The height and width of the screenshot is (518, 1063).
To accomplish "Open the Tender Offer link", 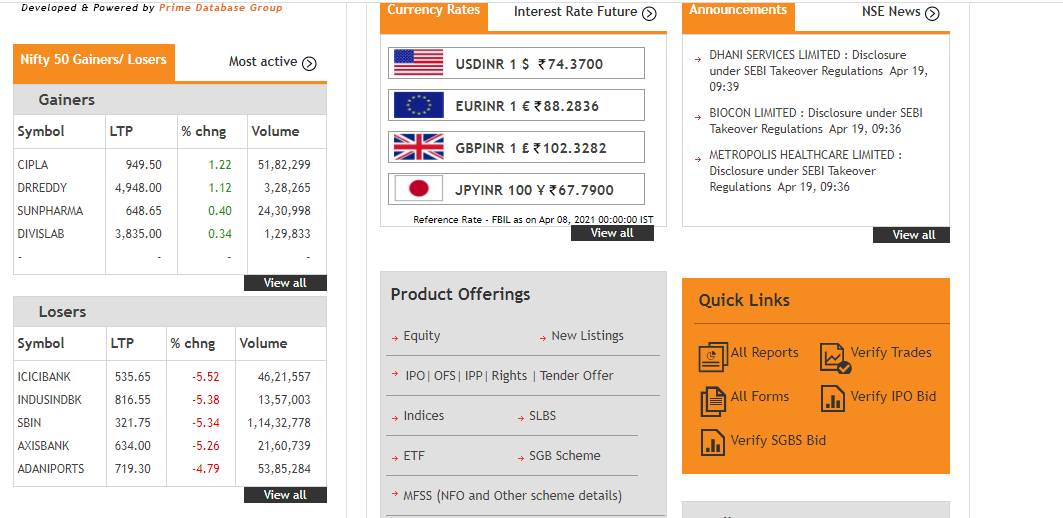I will (576, 376).
